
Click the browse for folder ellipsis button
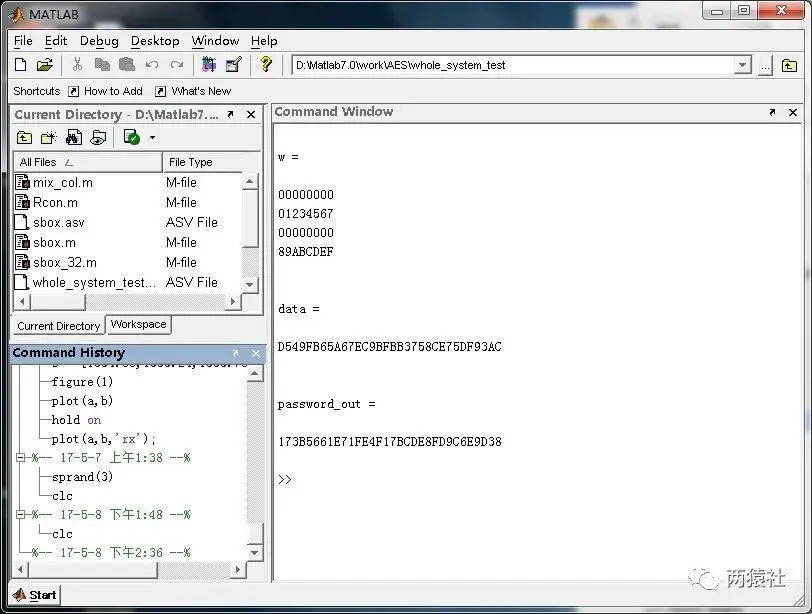tap(765, 66)
